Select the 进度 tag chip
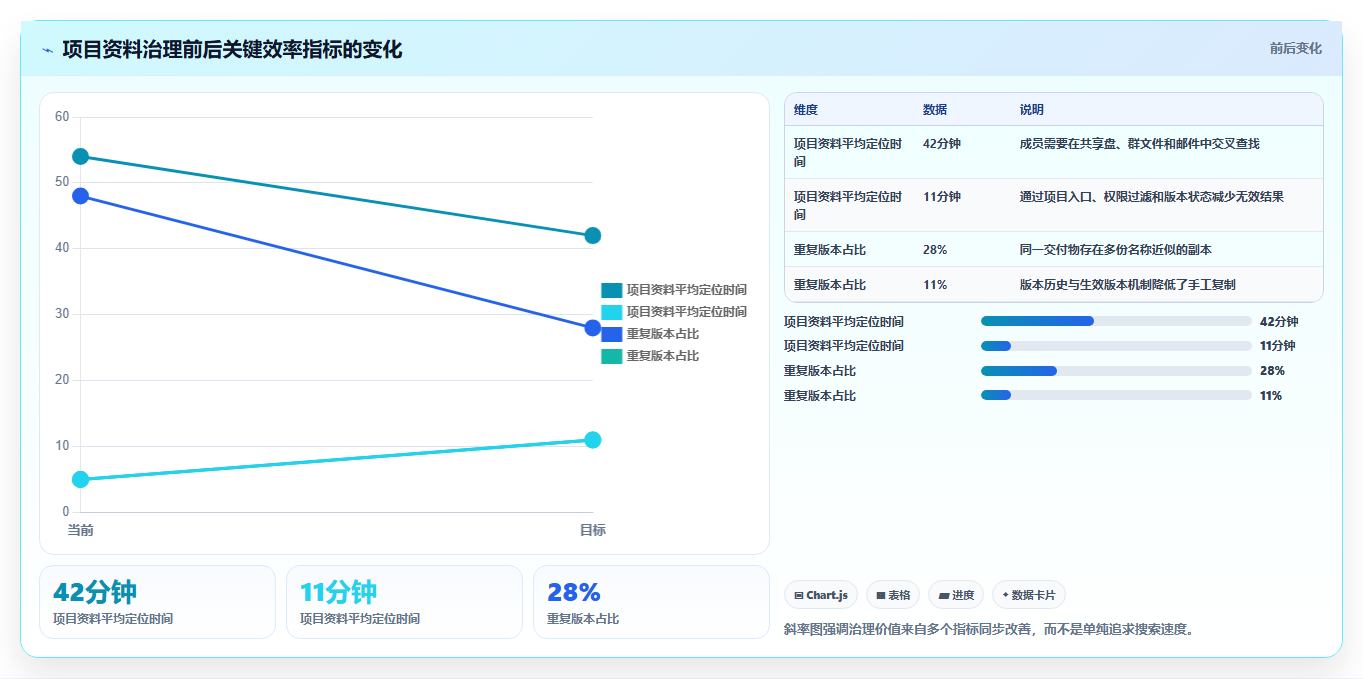The width and height of the screenshot is (1363, 679). click(x=956, y=595)
